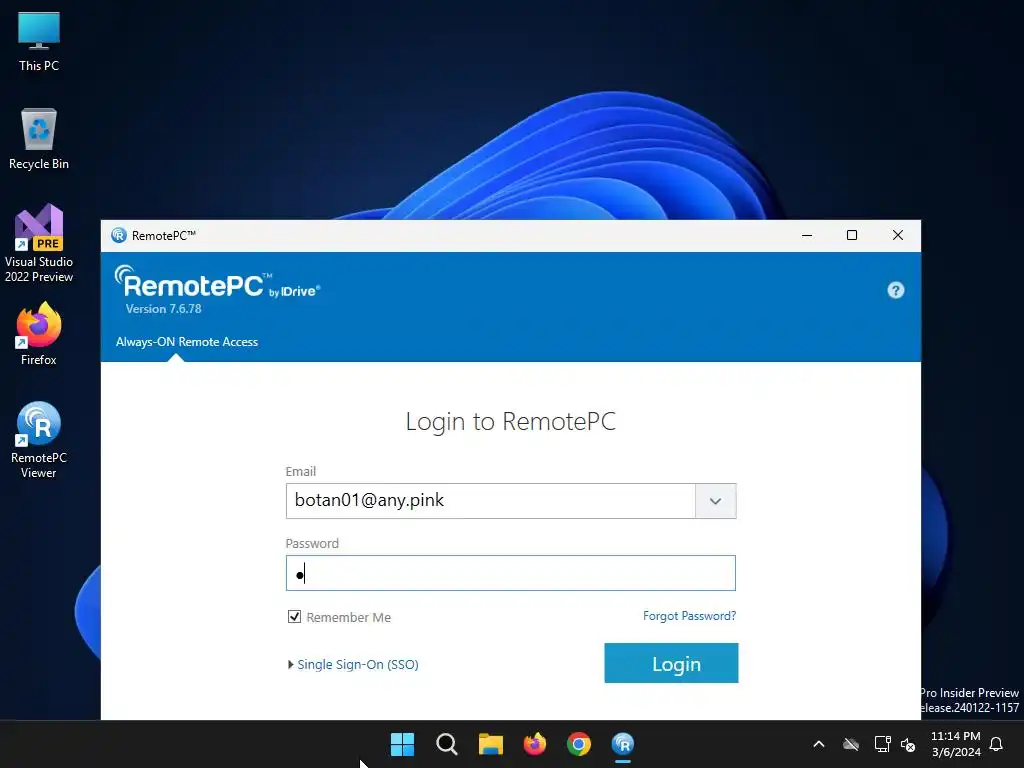1024x768 pixels.
Task: Switch to RemotePC taskbar app icon
Action: (623, 744)
